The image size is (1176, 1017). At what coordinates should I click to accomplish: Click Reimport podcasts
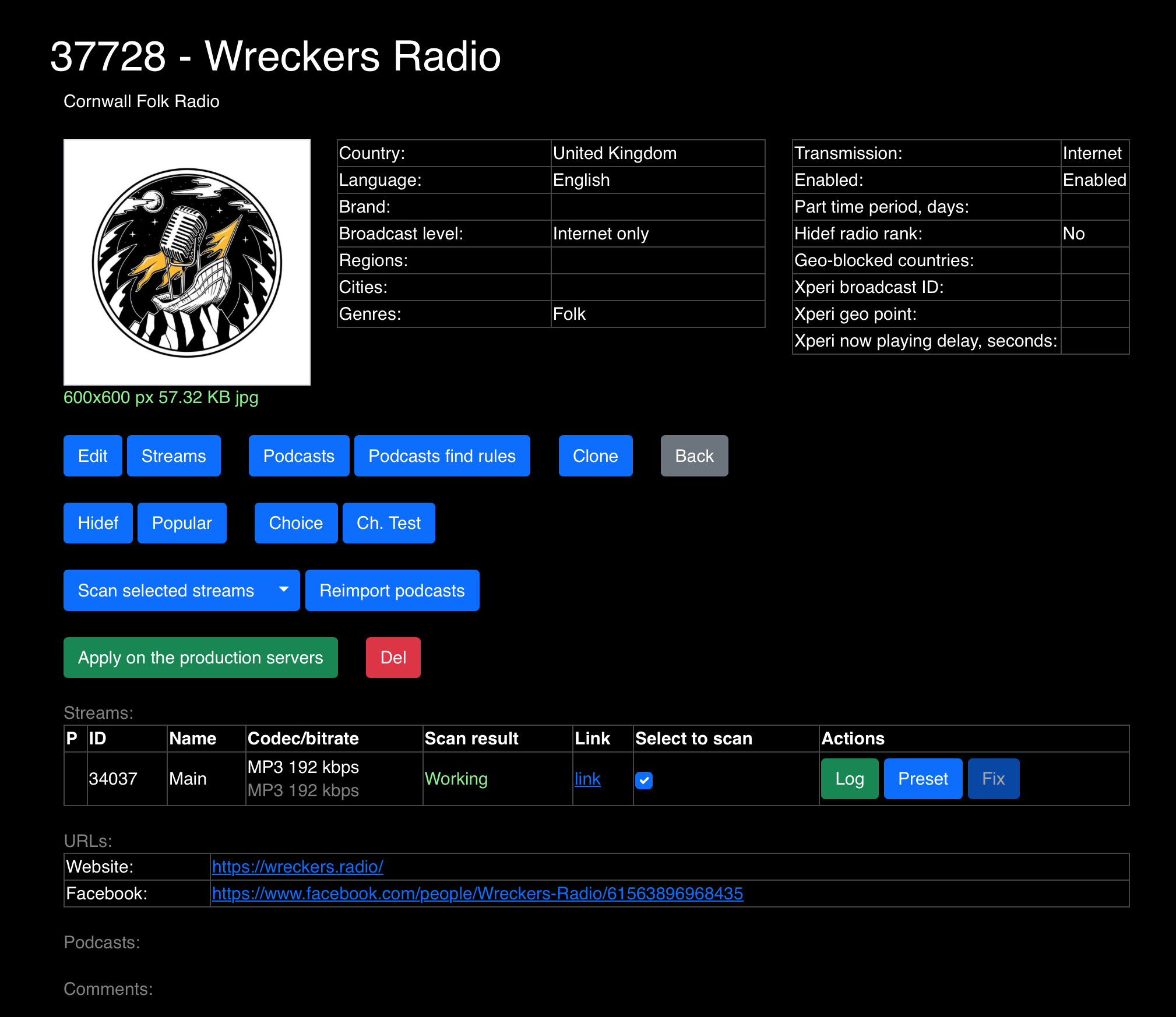tap(392, 591)
